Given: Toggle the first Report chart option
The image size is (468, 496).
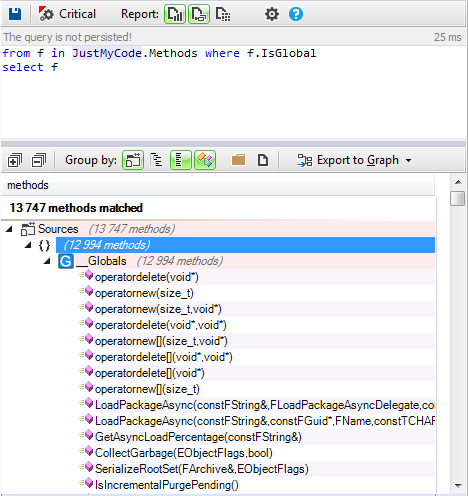Looking at the screenshot, I should pos(175,14).
